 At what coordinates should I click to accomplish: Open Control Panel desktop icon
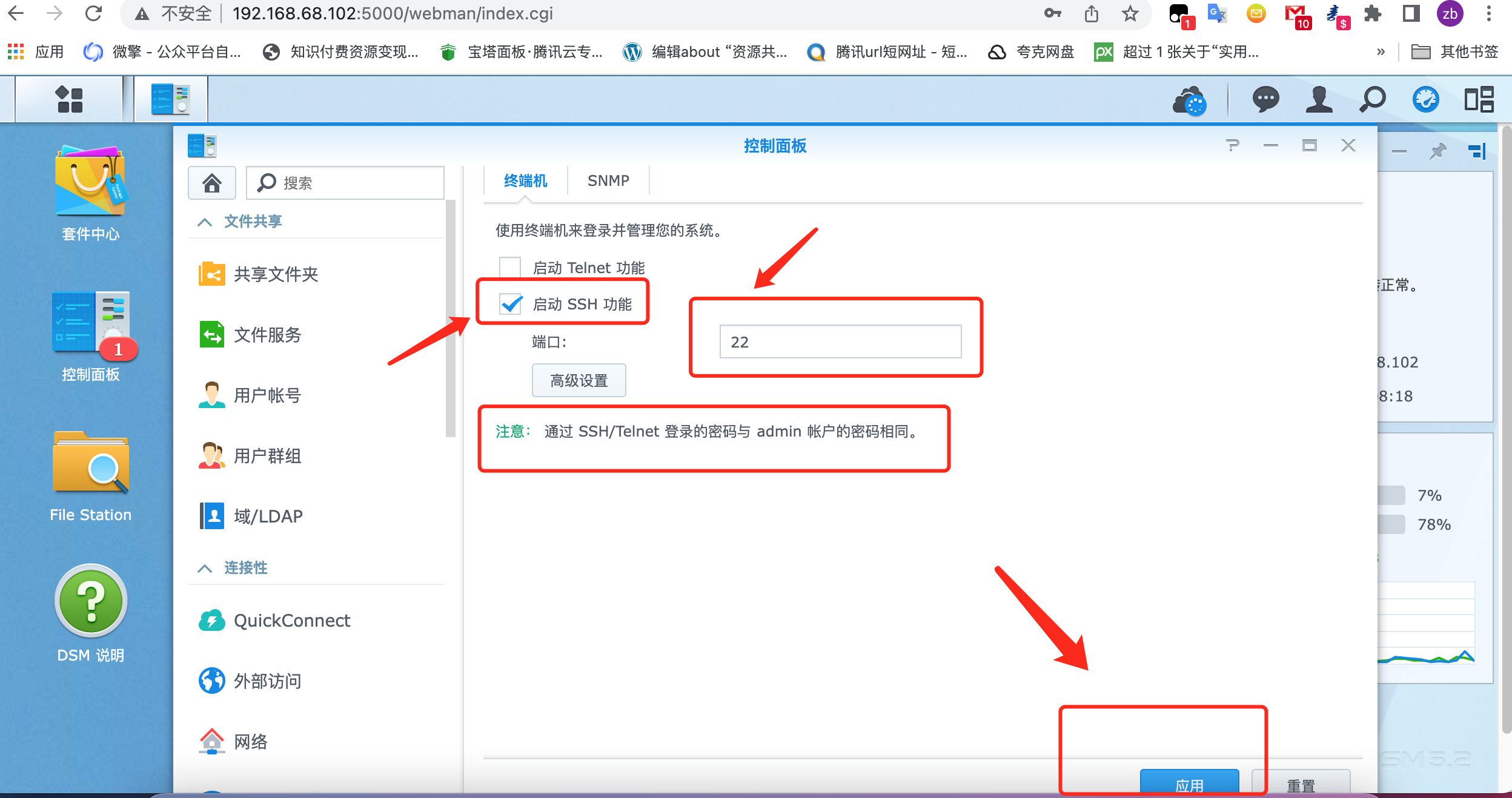coord(90,337)
